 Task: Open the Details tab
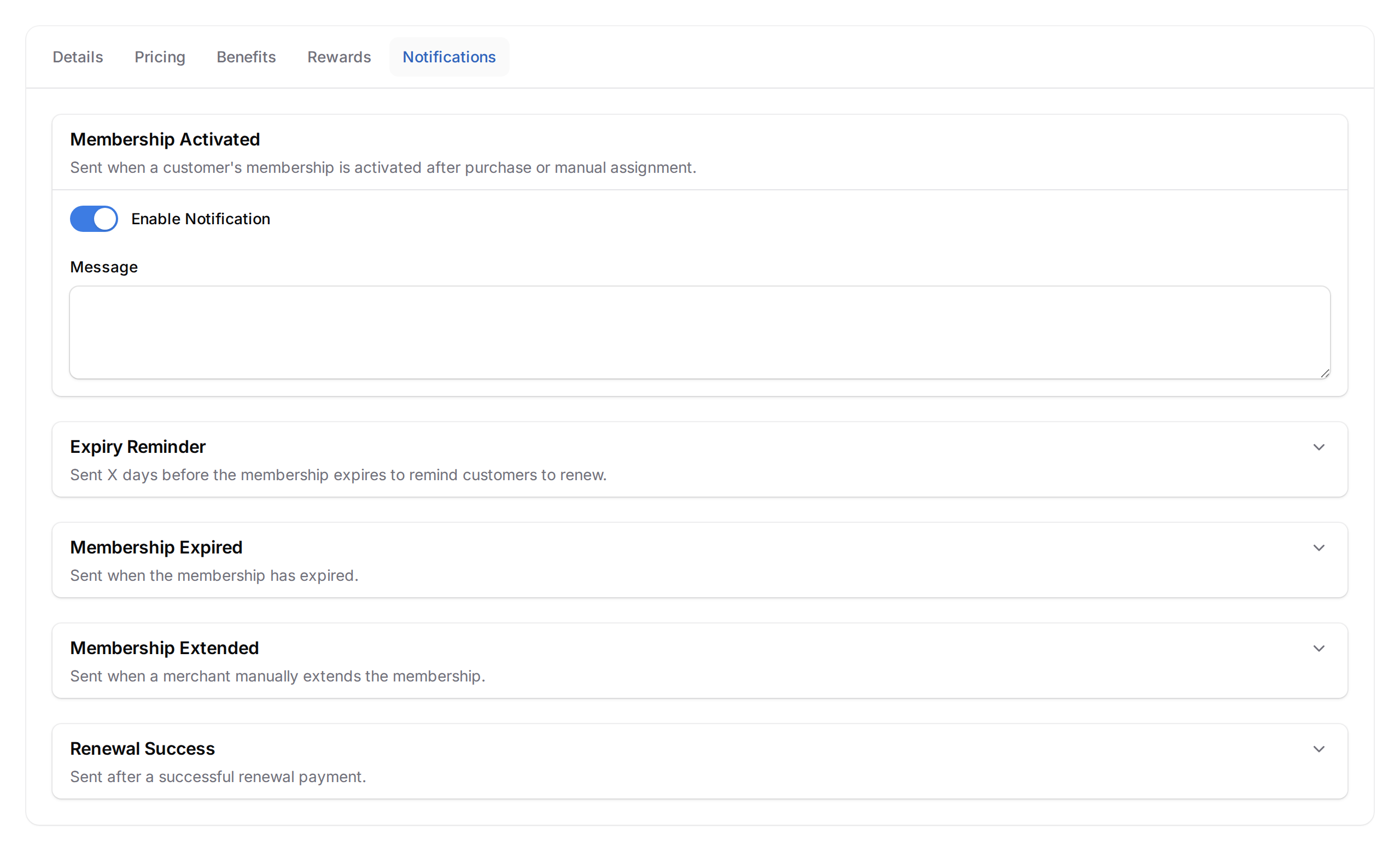(78, 57)
